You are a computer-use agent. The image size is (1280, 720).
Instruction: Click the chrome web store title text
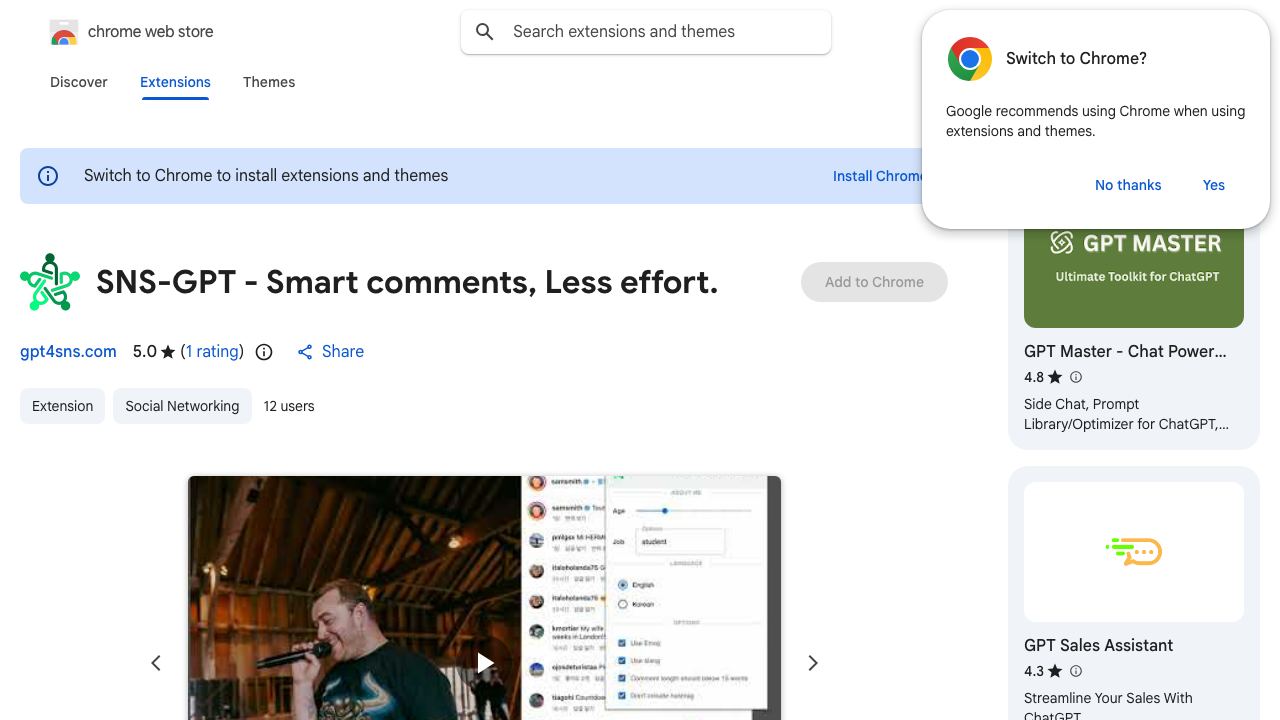click(151, 32)
